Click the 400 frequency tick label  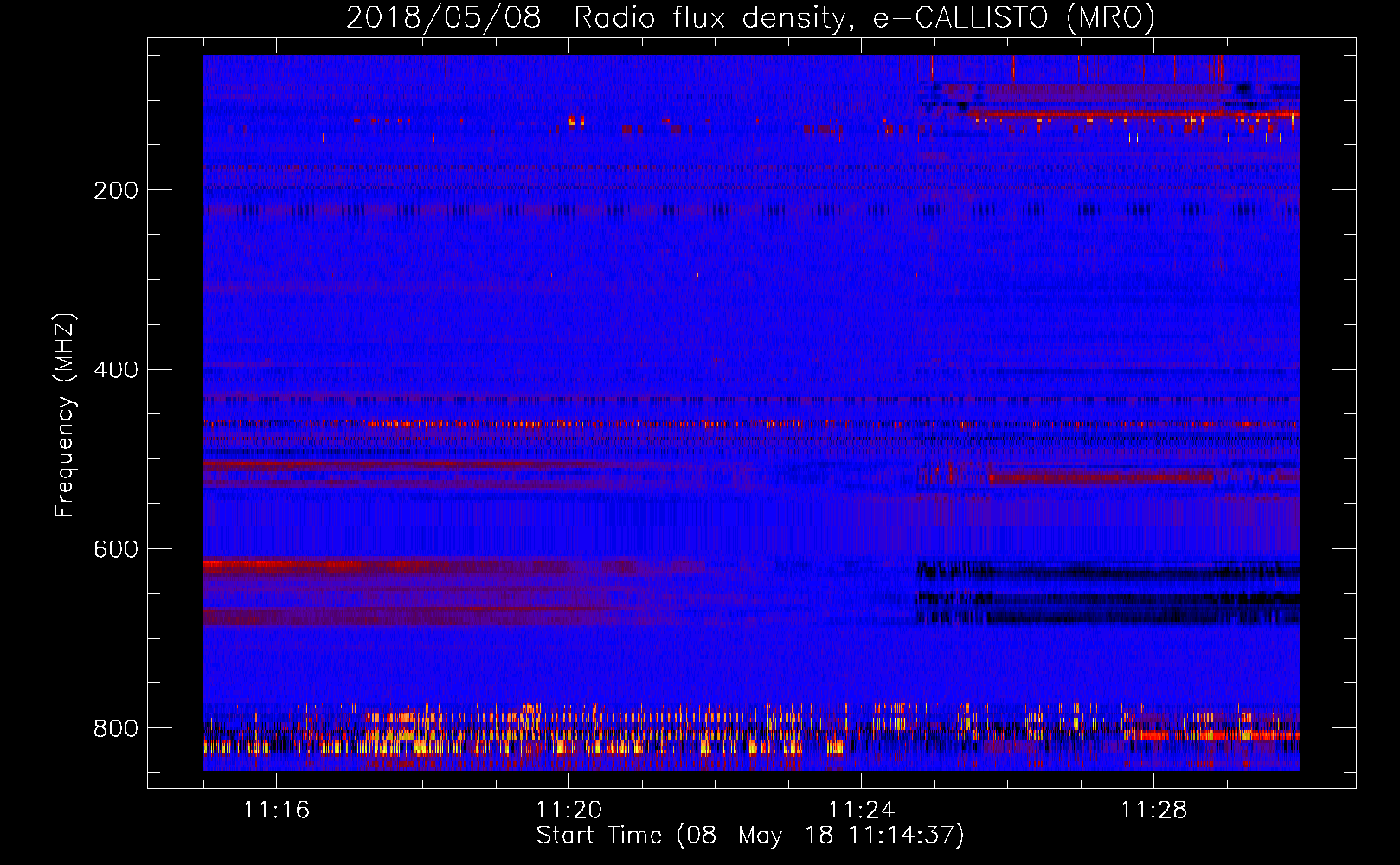pyautogui.click(x=116, y=370)
